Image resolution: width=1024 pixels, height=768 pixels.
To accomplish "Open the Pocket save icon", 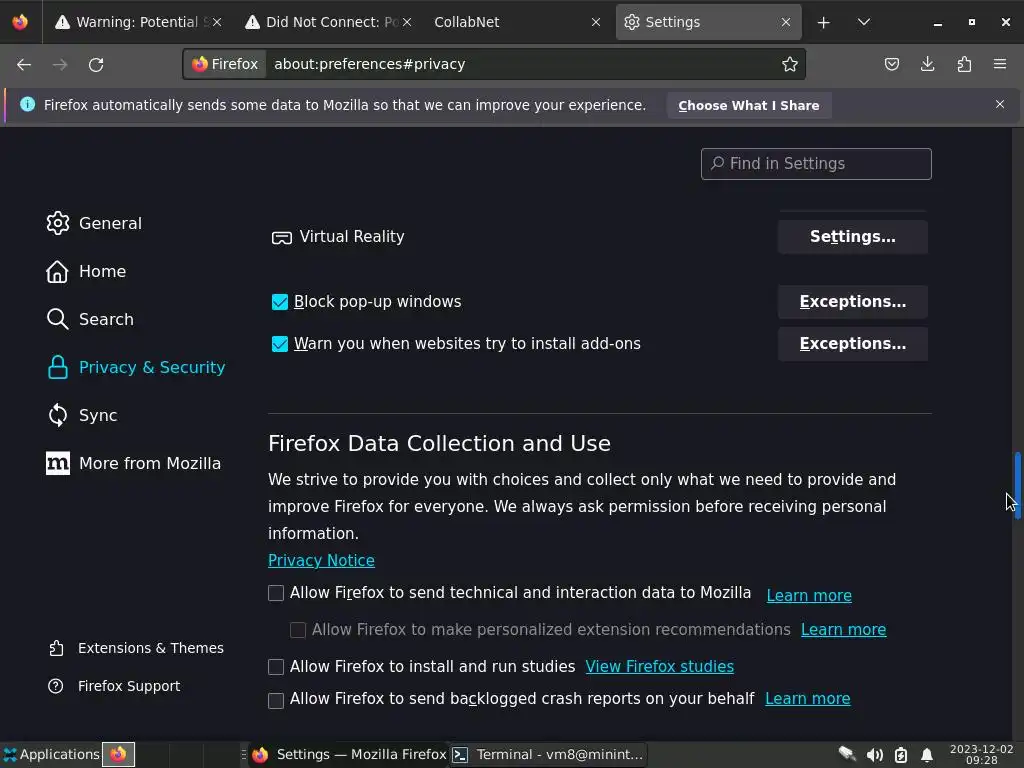I will coord(891,64).
